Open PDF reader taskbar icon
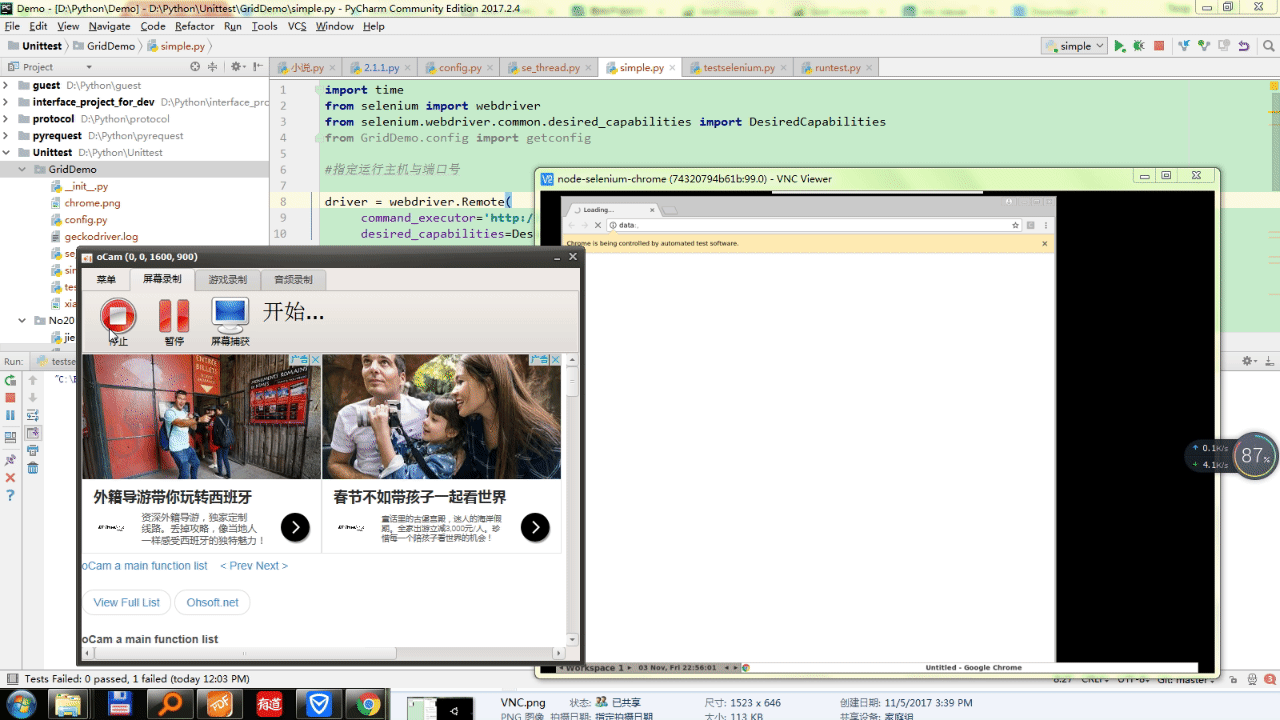Screen dimensions: 1280x720 pyautogui.click(x=221, y=705)
